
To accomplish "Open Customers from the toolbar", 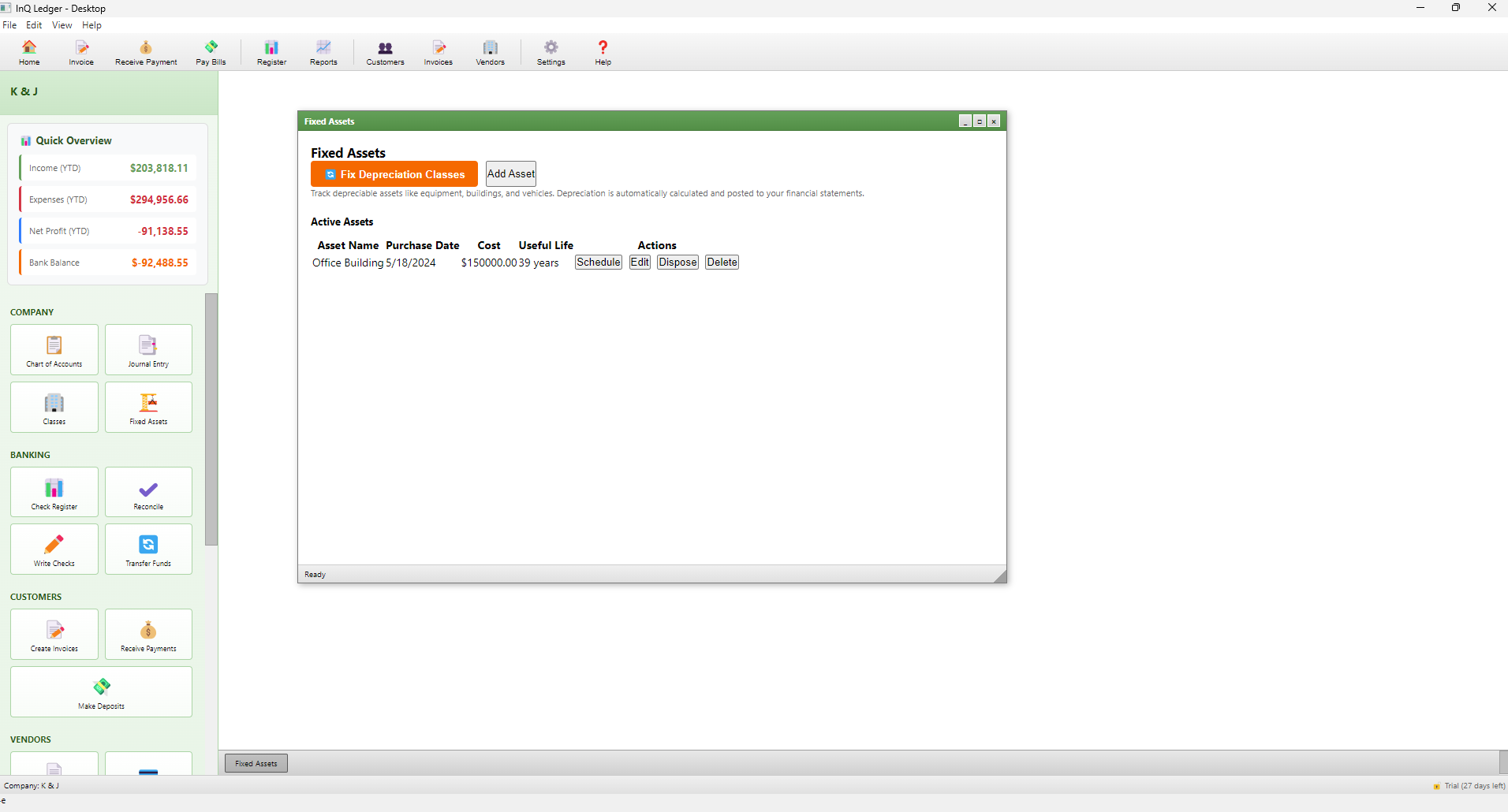I will click(385, 53).
